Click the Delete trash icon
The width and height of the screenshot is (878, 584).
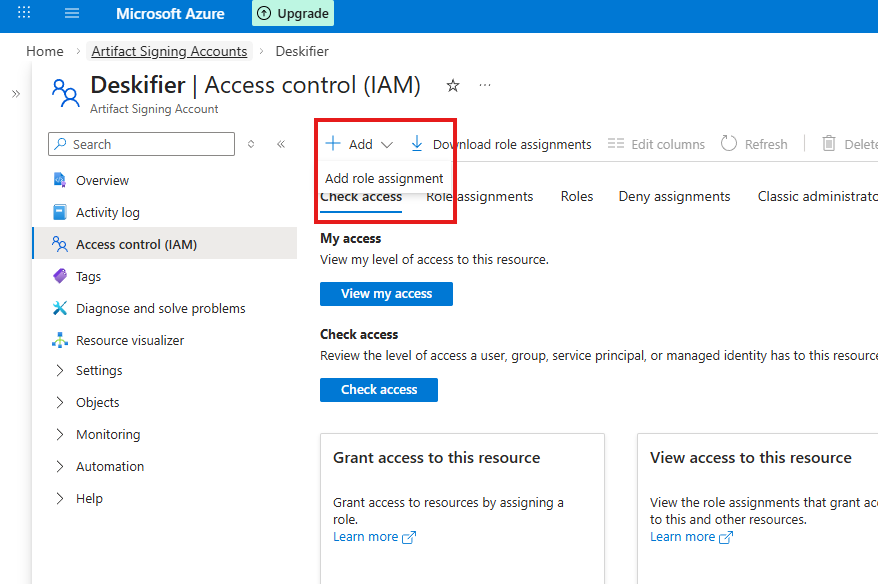point(829,143)
